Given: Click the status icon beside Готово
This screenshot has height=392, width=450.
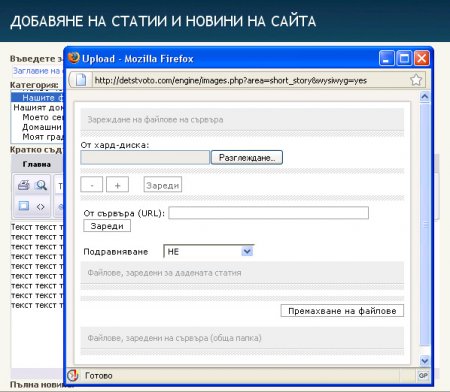Looking at the screenshot, I should click(x=73, y=375).
